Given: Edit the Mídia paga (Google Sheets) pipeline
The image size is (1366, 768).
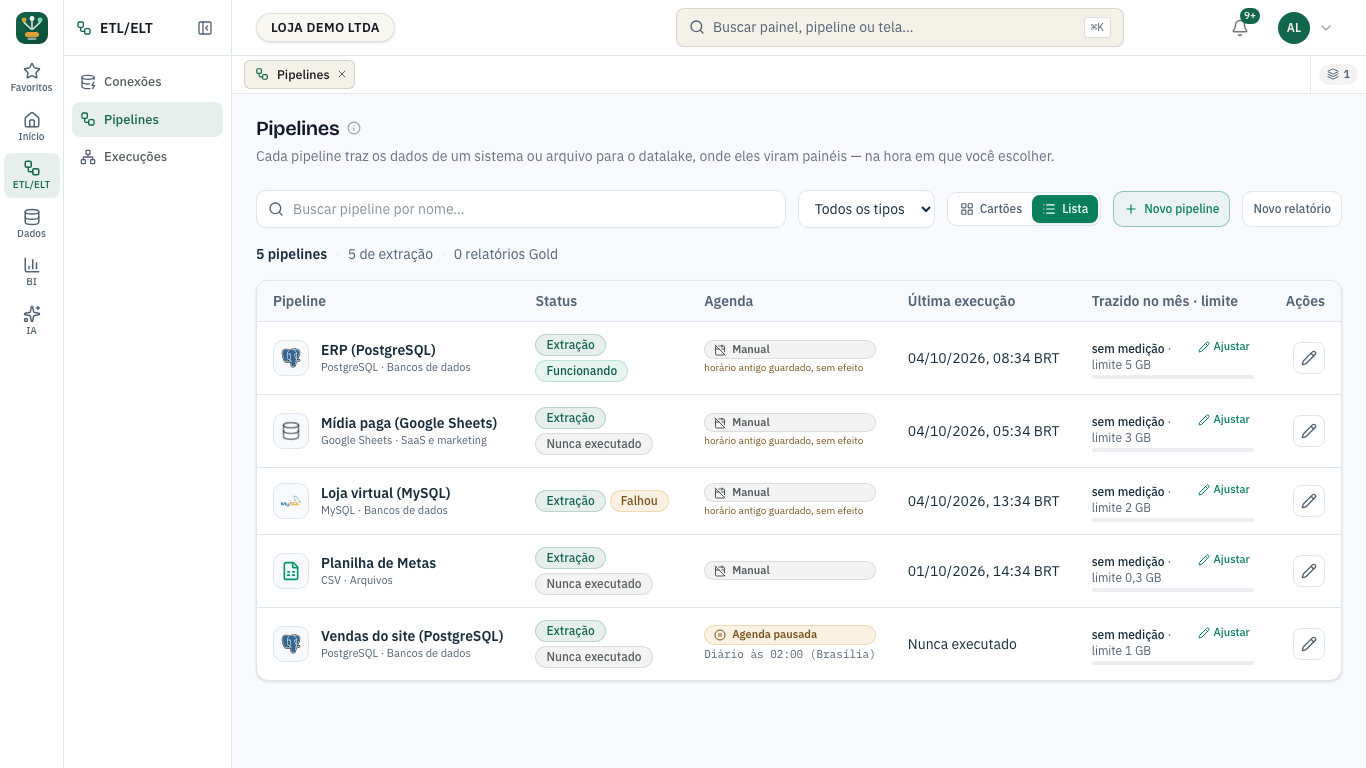Looking at the screenshot, I should 1309,431.
